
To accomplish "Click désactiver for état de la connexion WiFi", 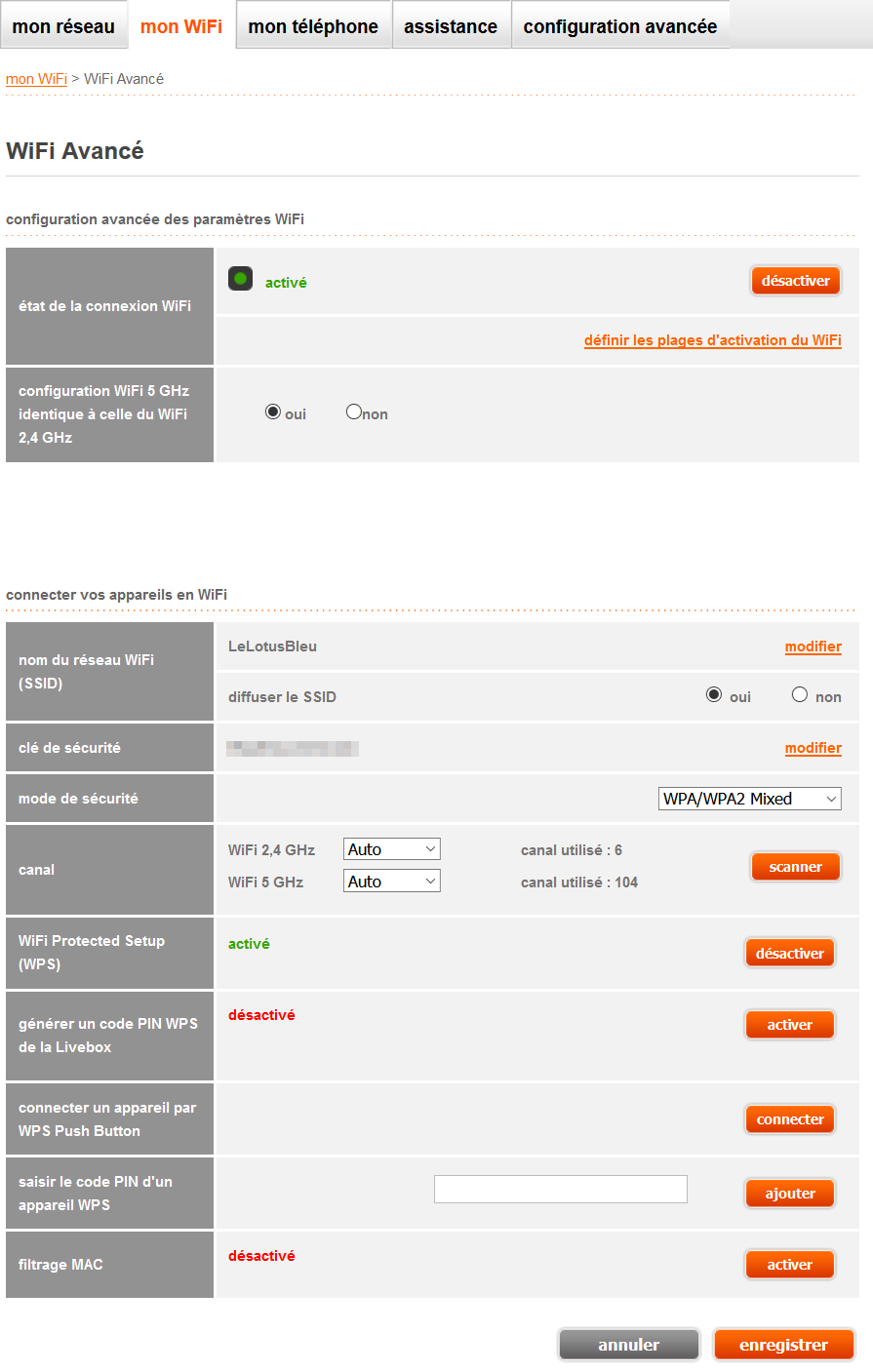I will tap(795, 280).
